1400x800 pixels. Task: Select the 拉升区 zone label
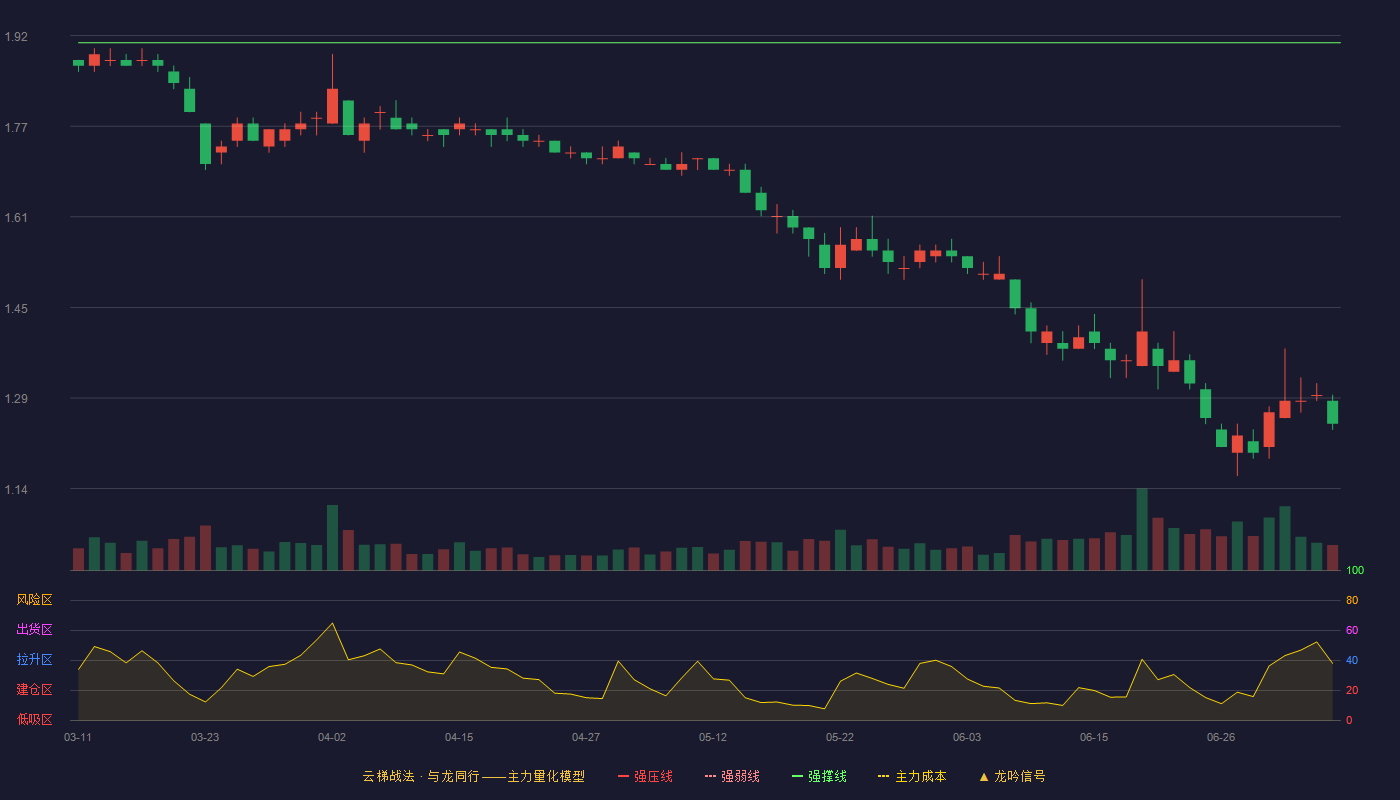tap(34, 660)
